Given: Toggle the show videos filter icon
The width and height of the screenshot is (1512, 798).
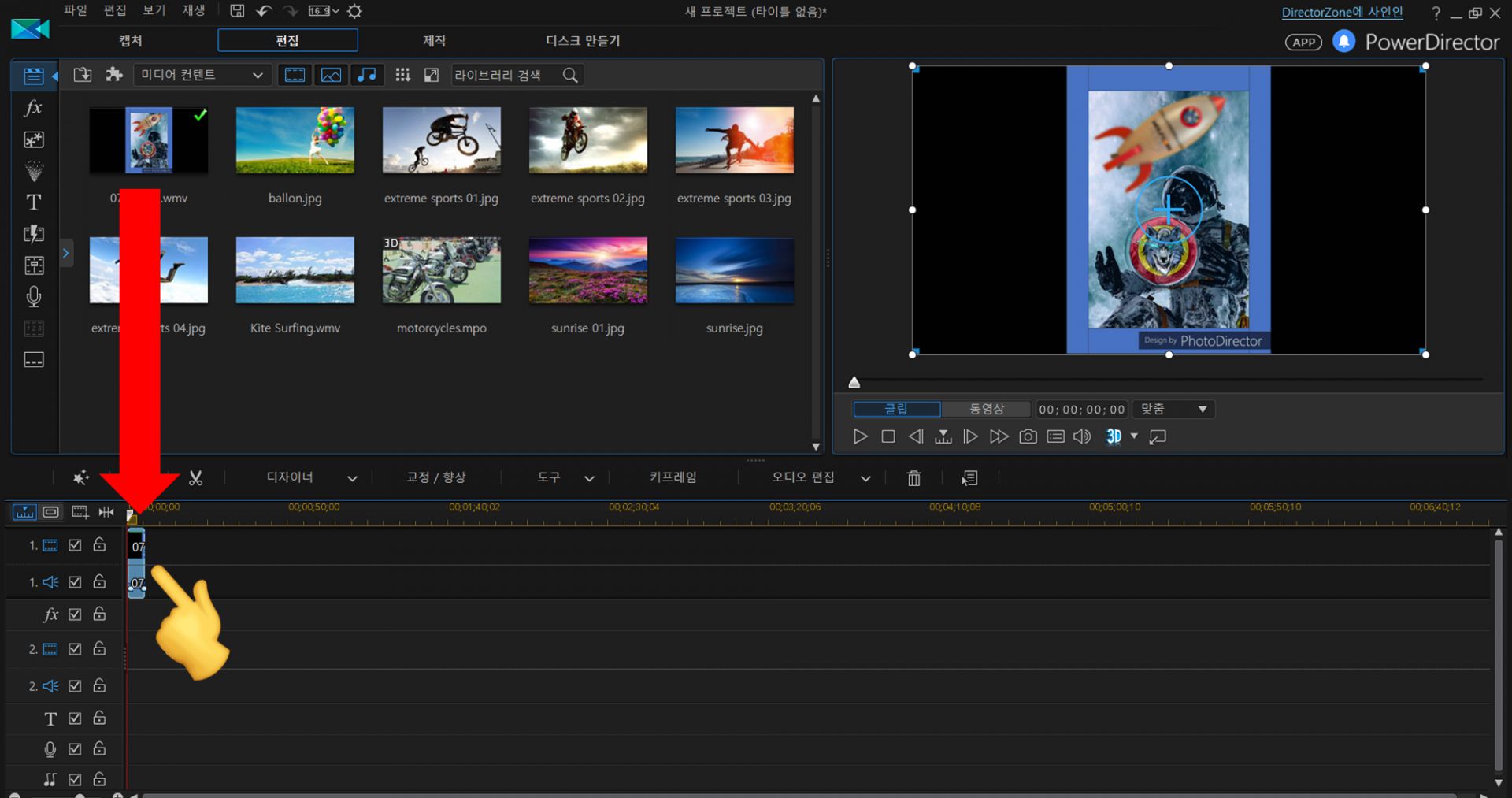Looking at the screenshot, I should [295, 75].
